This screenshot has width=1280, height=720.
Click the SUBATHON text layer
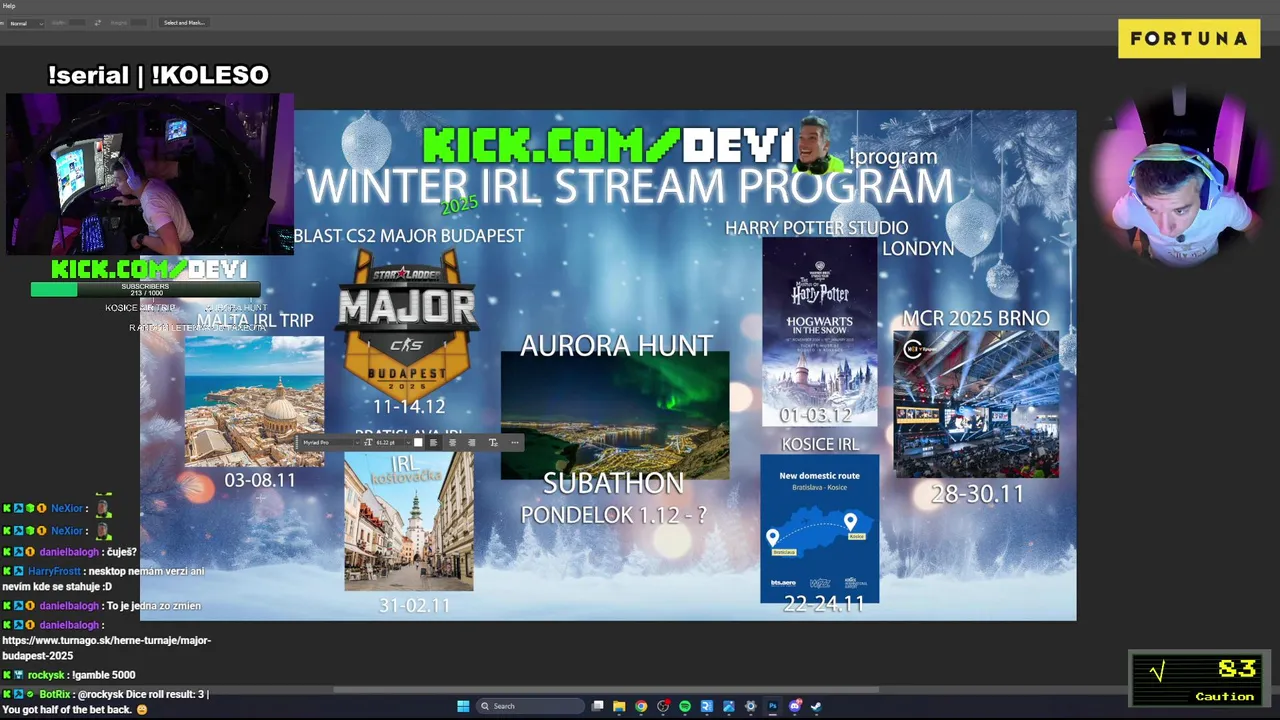613,483
